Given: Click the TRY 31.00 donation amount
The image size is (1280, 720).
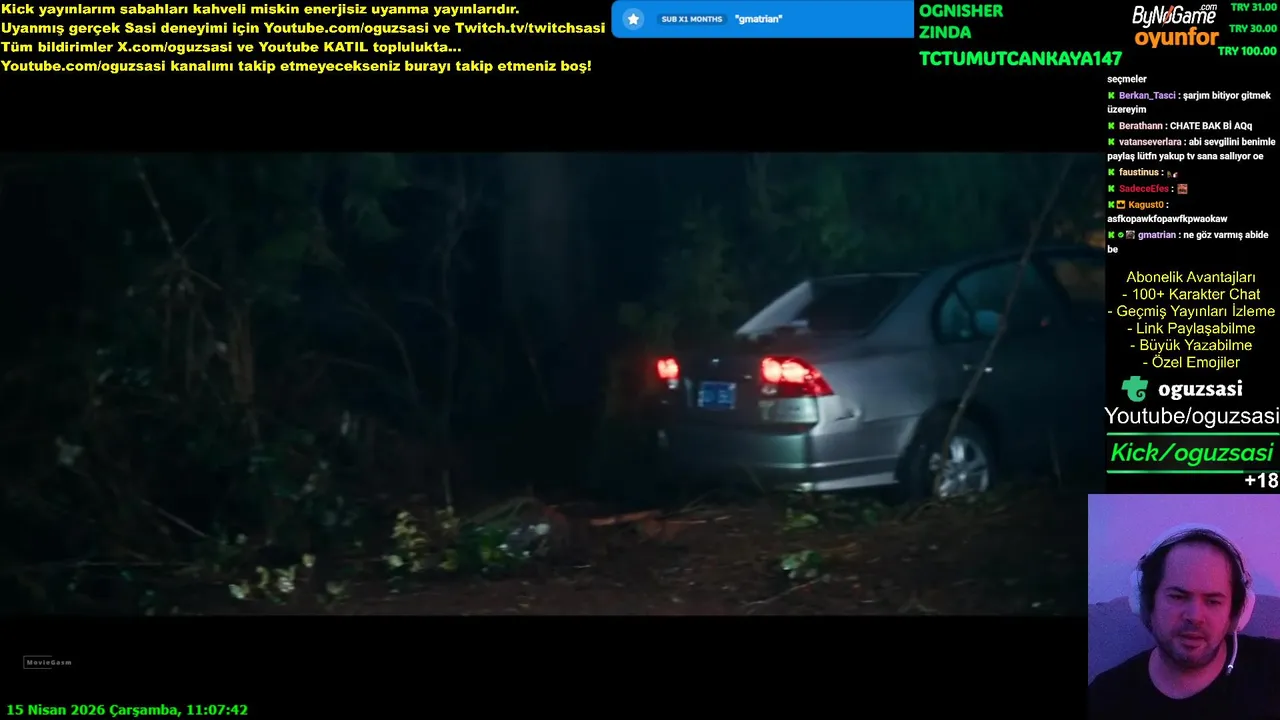Looking at the screenshot, I should (1253, 7).
